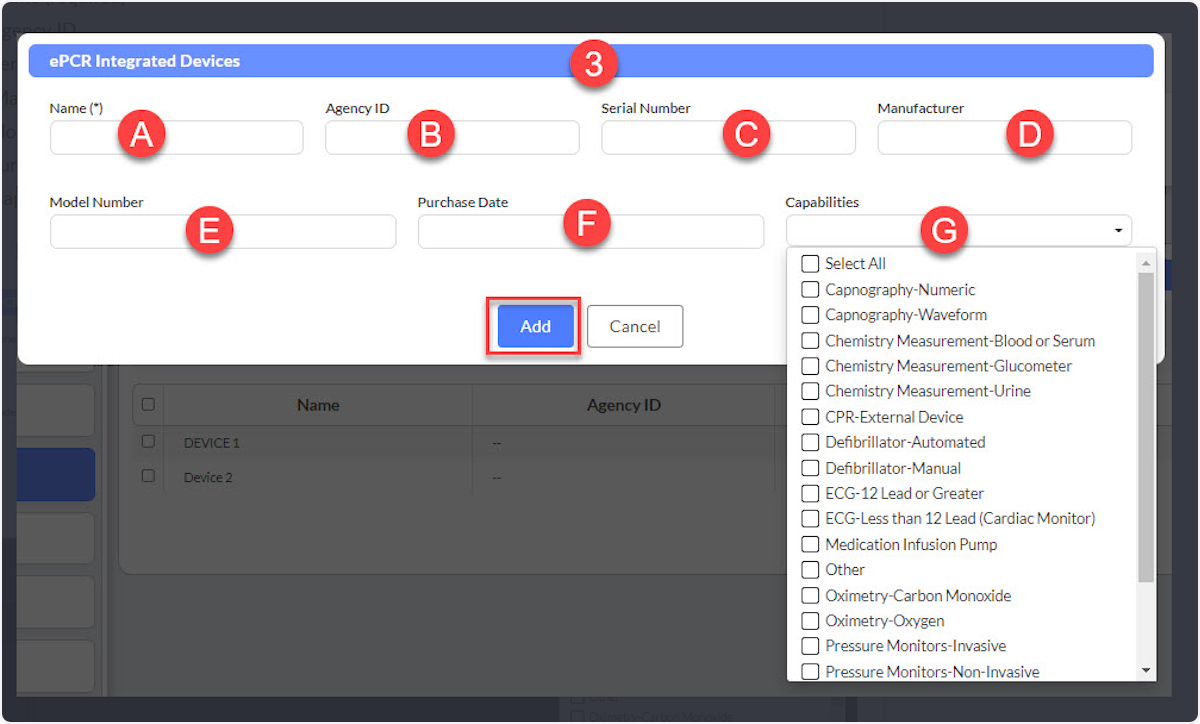Check CPR-External Device capability
This screenshot has height=724, width=1200.
(810, 417)
